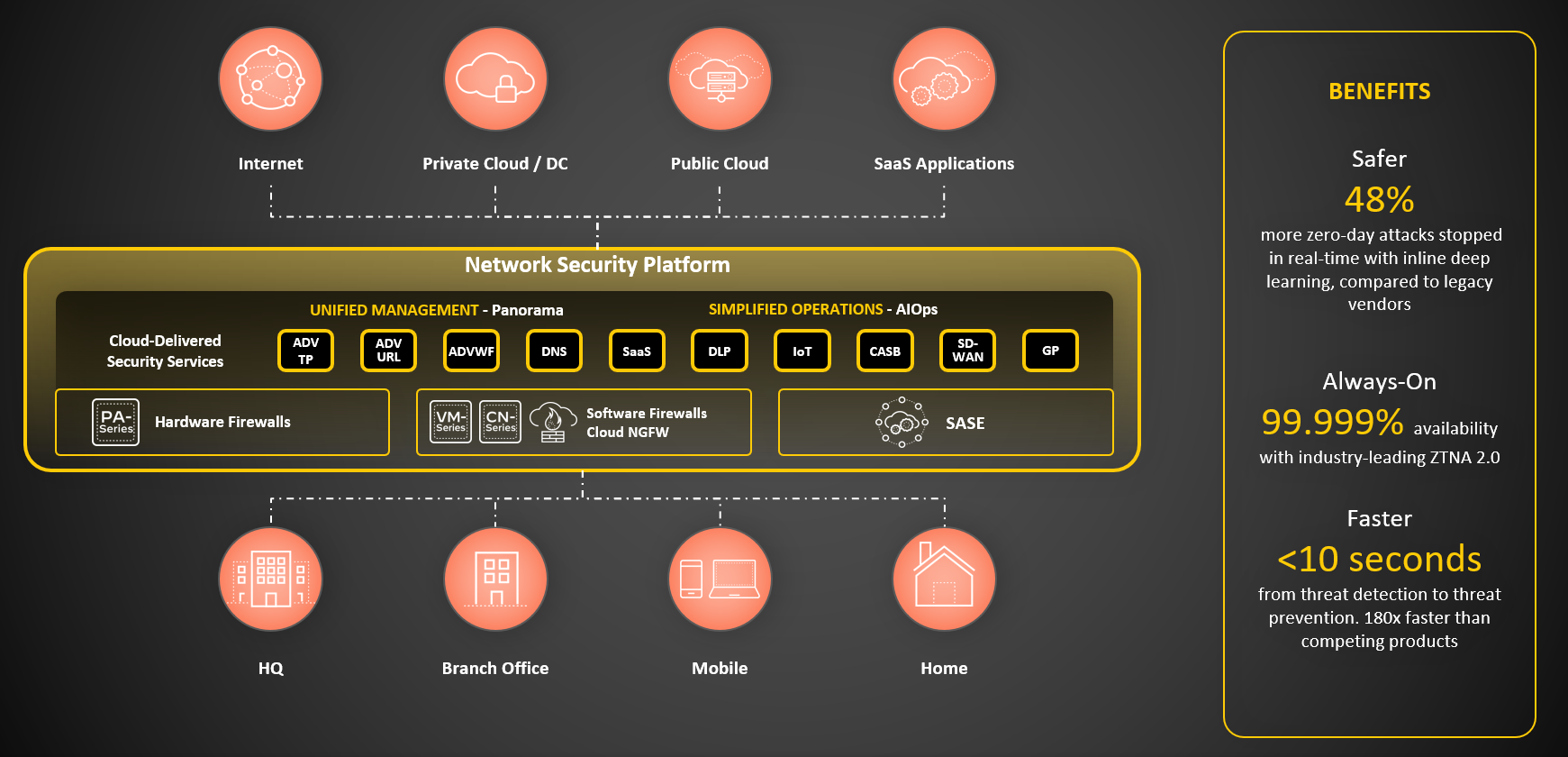Click the Public Cloud server icon
The width and height of the screenshot is (1568, 757).
(x=720, y=79)
